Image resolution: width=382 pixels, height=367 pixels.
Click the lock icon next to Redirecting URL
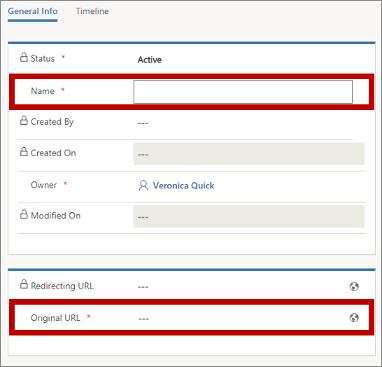coord(23,284)
